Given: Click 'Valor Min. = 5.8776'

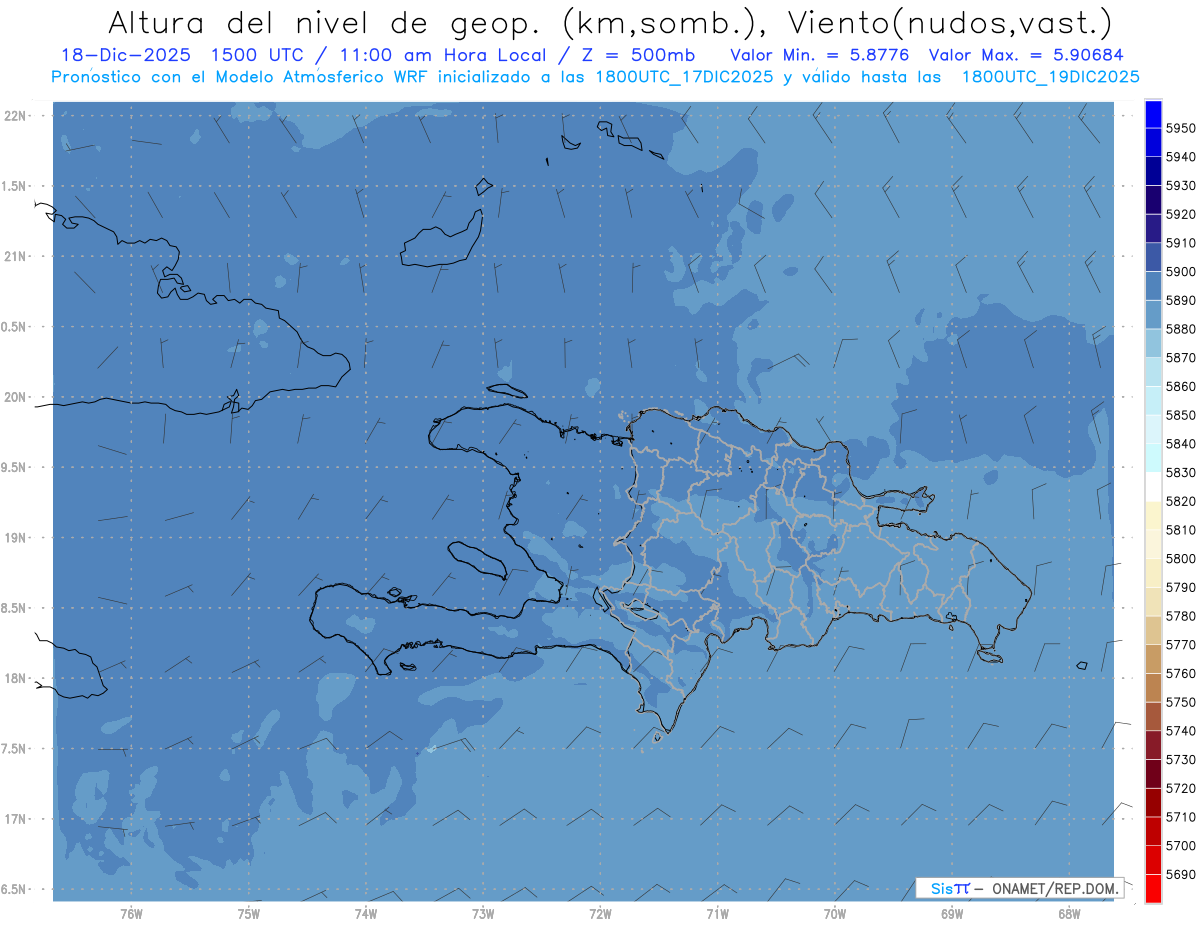Looking at the screenshot, I should point(820,55).
